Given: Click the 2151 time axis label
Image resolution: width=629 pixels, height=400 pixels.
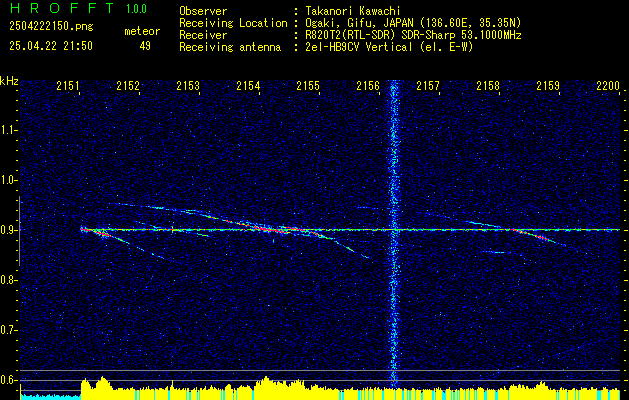Looking at the screenshot, I should click(68, 86).
